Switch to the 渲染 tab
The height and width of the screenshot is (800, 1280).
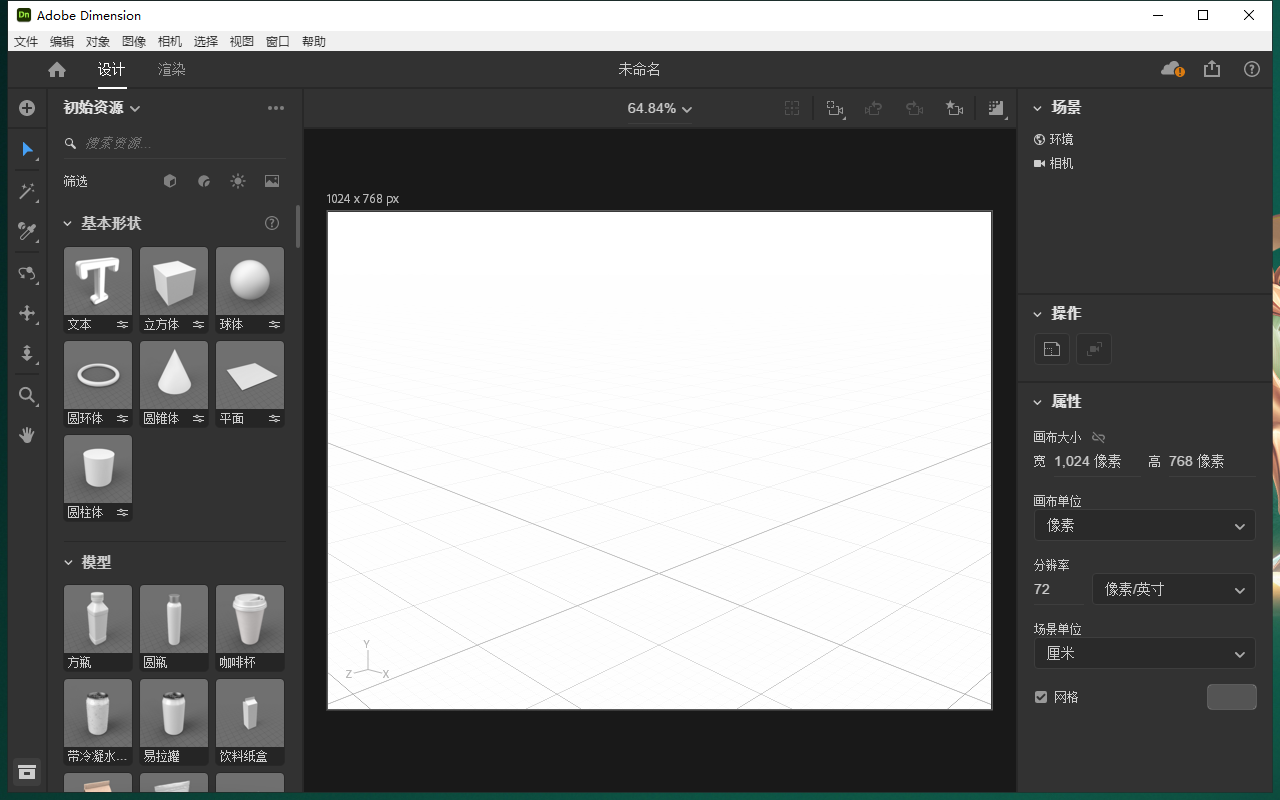(x=171, y=69)
